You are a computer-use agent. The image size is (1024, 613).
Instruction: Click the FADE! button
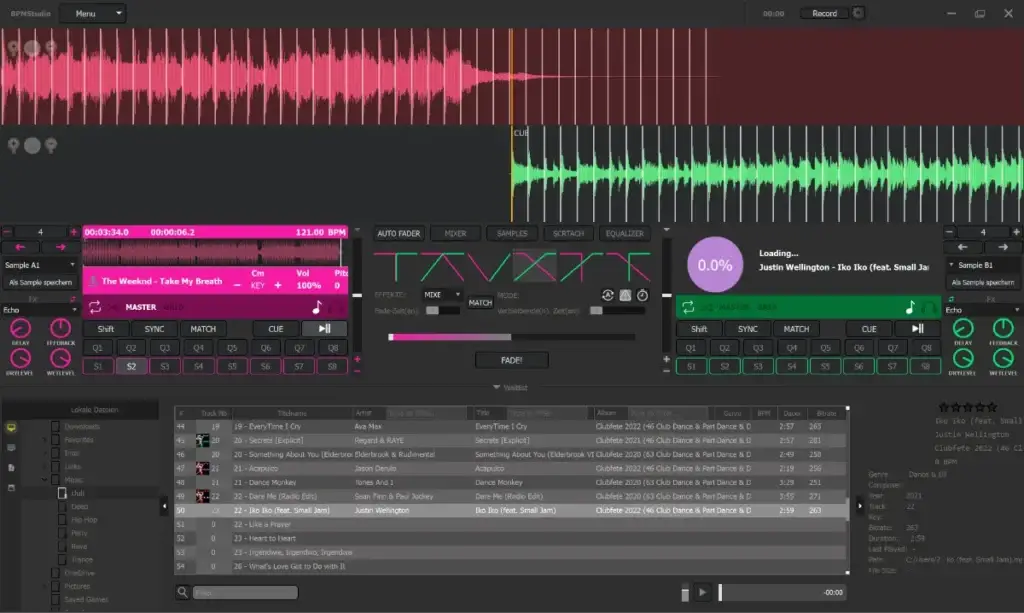point(511,360)
